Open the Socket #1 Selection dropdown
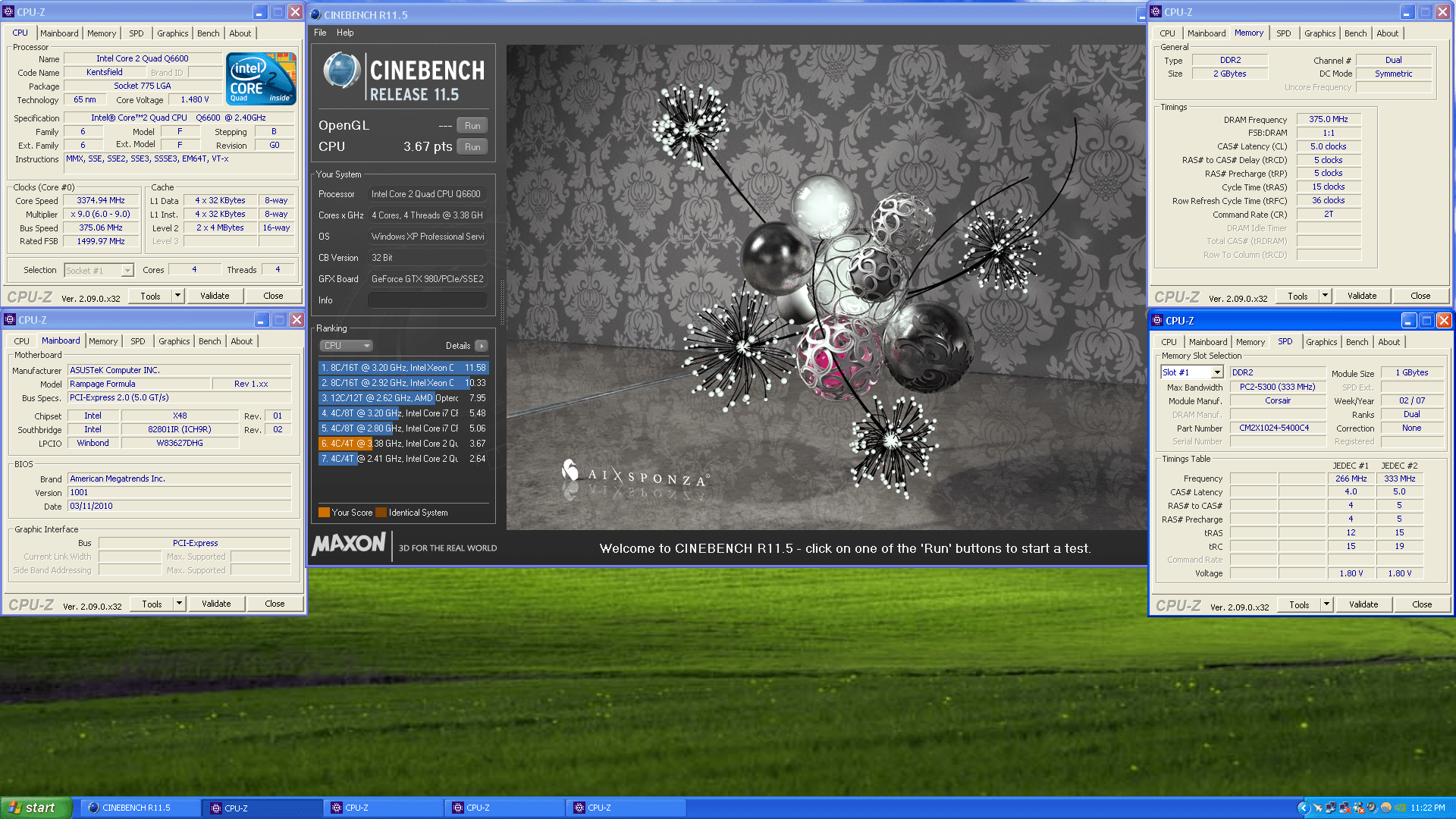This screenshot has width=1456, height=819. click(x=99, y=271)
